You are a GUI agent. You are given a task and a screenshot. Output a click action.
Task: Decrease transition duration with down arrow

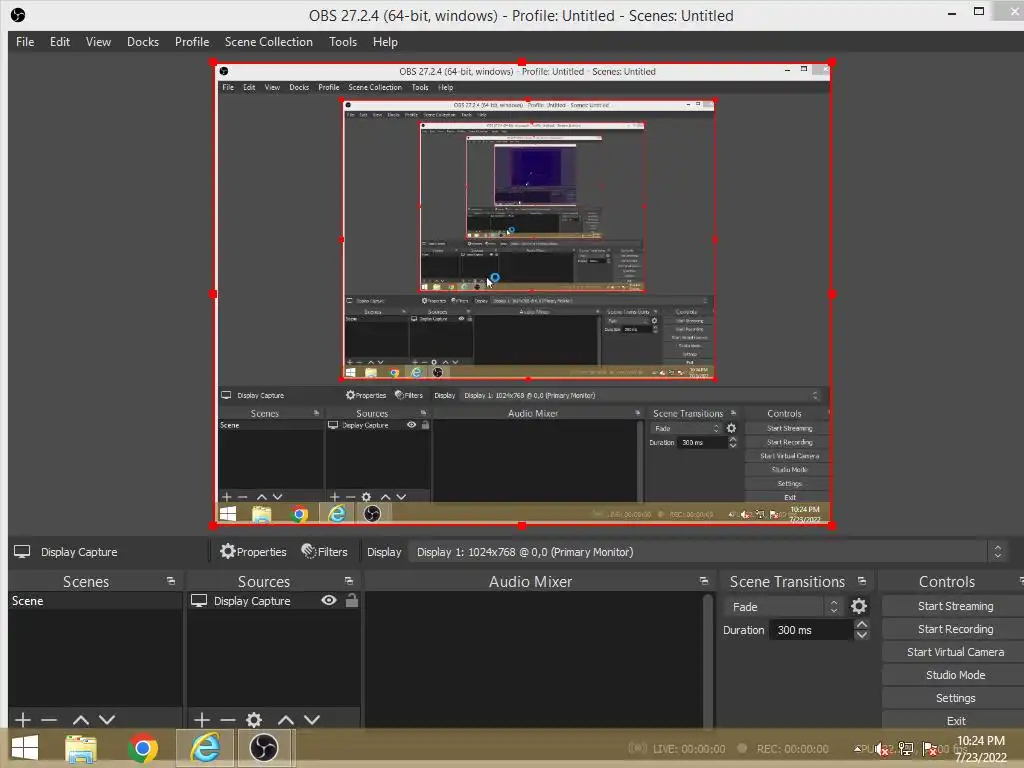[861, 635]
